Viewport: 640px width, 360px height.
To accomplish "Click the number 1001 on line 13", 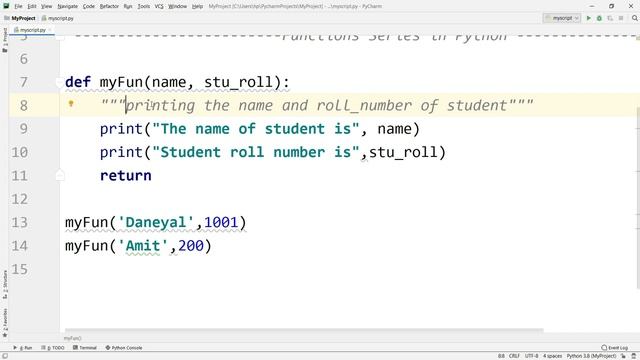I will [221, 222].
